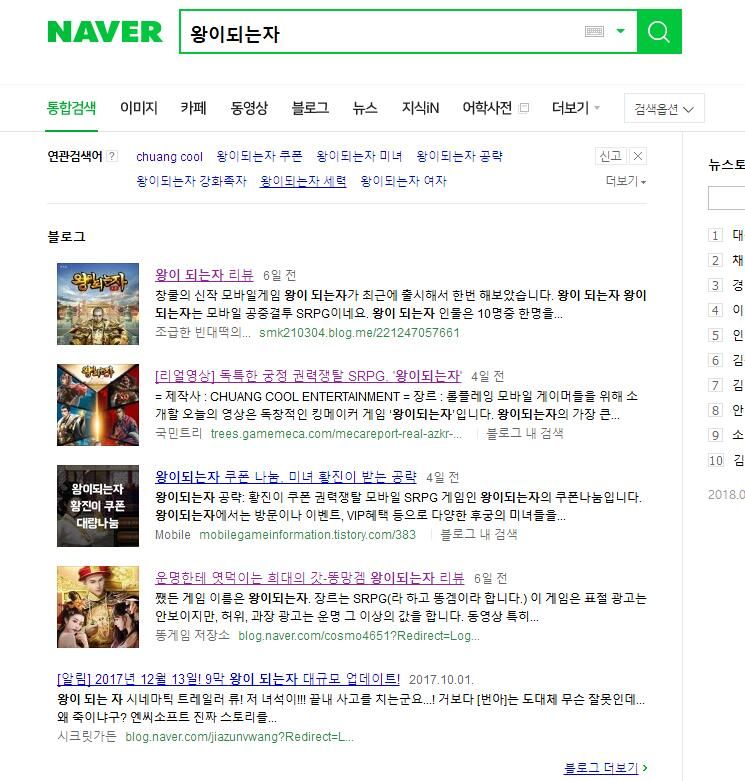Viewport: 745px width, 781px height.
Task: Click rank number 1 in news topics list
Action: coord(715,235)
